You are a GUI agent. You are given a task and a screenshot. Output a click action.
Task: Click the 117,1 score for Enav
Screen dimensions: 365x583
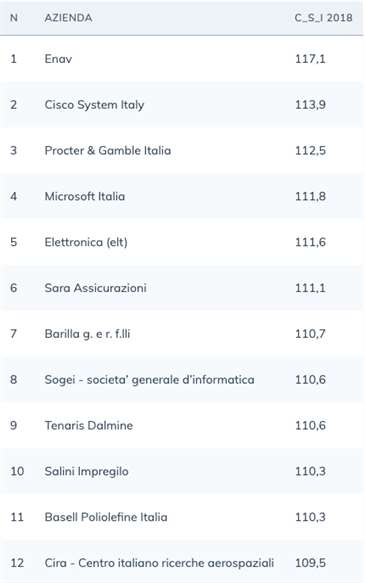(x=310, y=59)
